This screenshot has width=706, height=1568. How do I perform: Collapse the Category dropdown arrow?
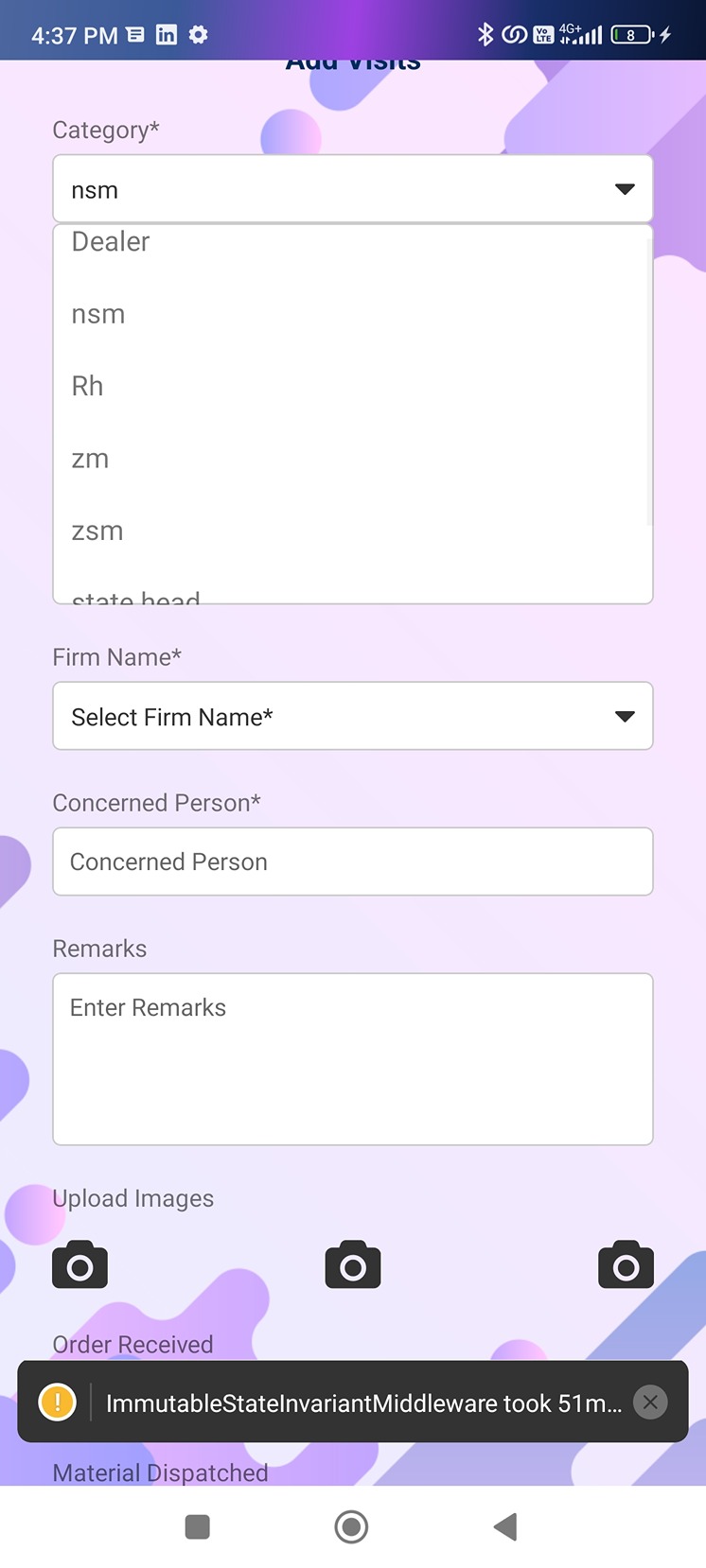(625, 189)
